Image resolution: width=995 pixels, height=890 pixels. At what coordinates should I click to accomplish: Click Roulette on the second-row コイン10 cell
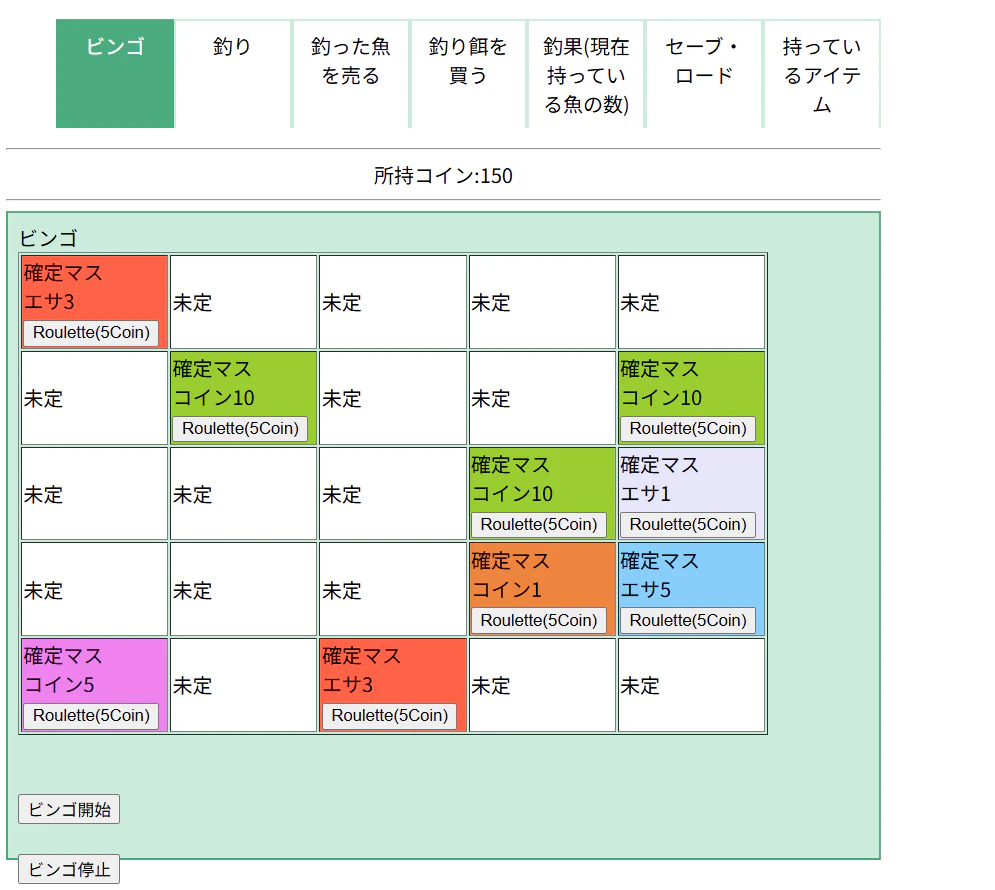pos(242,428)
